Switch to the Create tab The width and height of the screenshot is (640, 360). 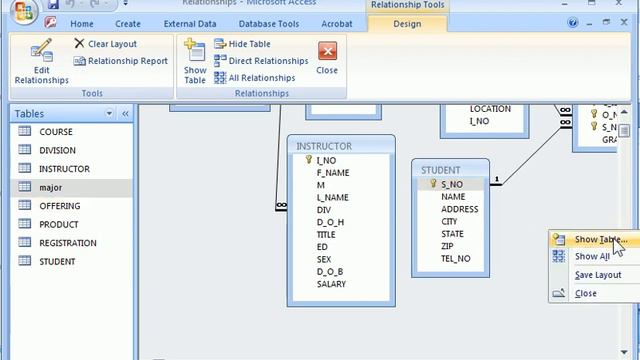pos(128,24)
